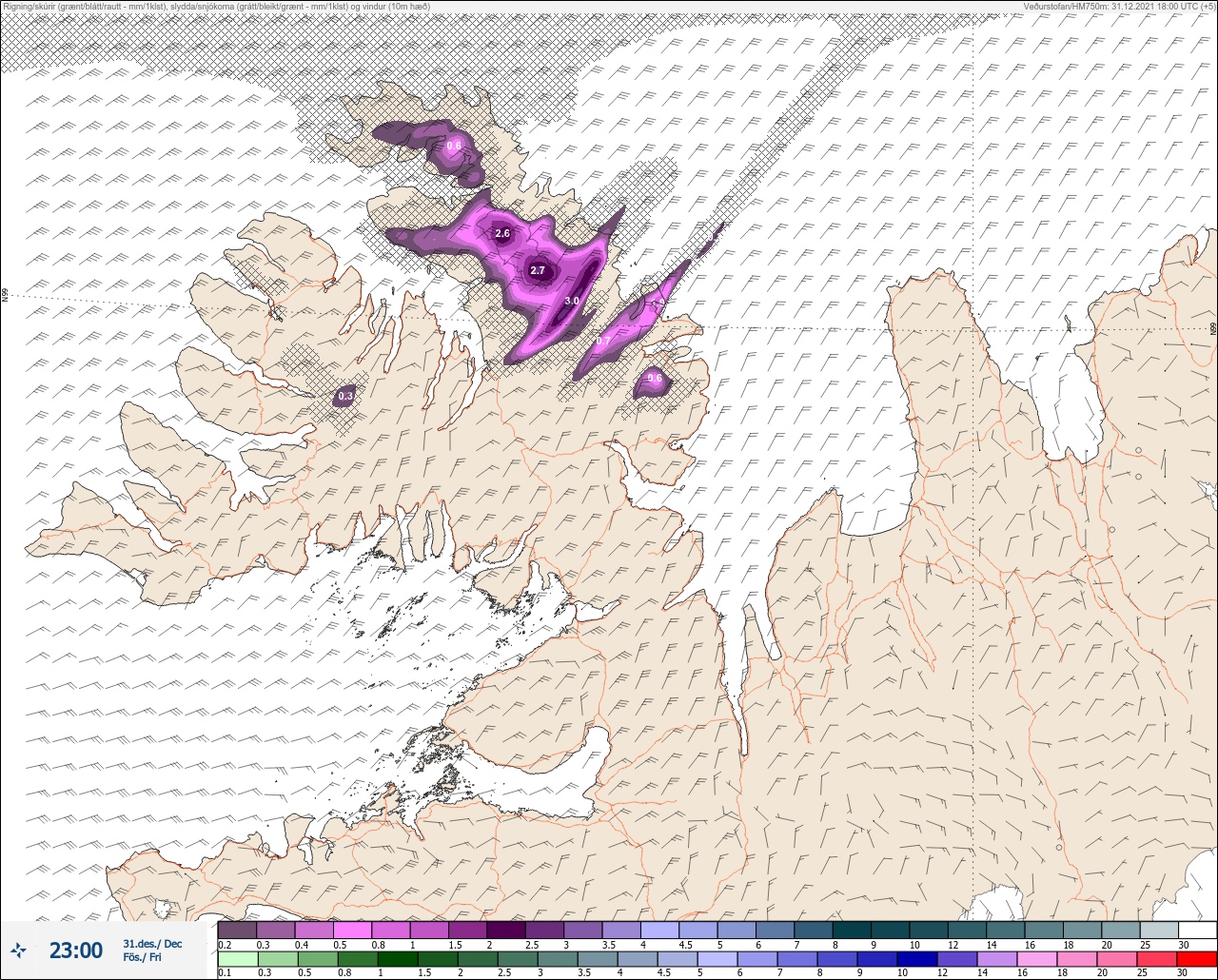
Task: Select the pale lavender 5 rain legend swatch
Action: coord(719,958)
